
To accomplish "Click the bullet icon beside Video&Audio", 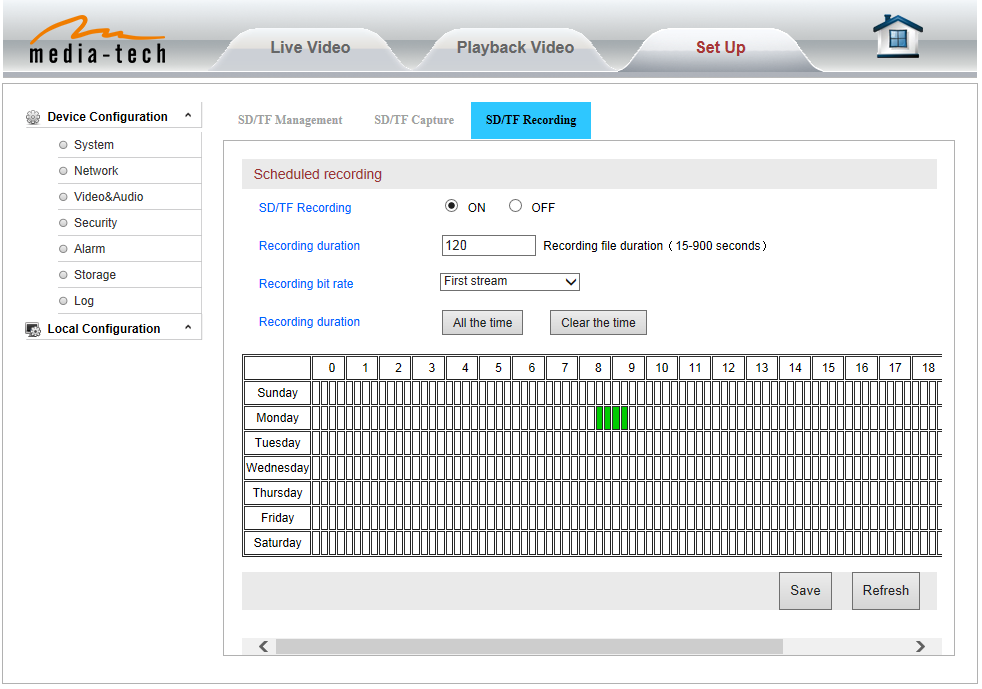I will (x=63, y=197).
